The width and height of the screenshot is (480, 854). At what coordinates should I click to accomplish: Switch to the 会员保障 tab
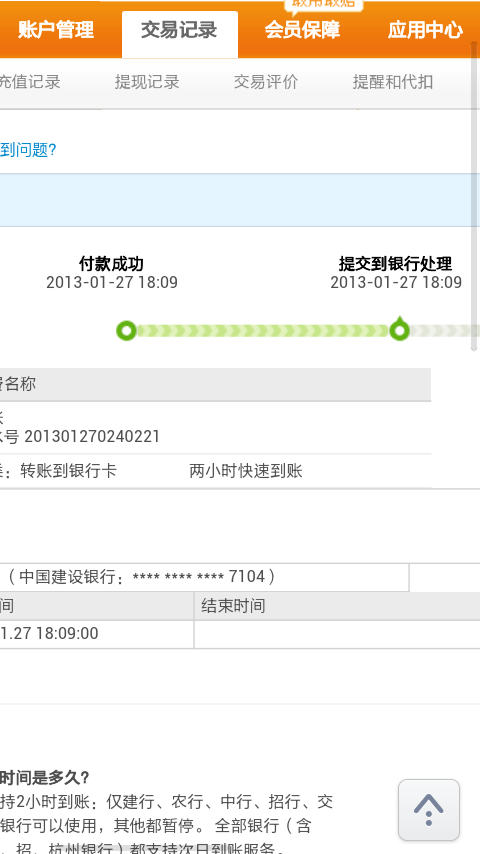point(302,30)
